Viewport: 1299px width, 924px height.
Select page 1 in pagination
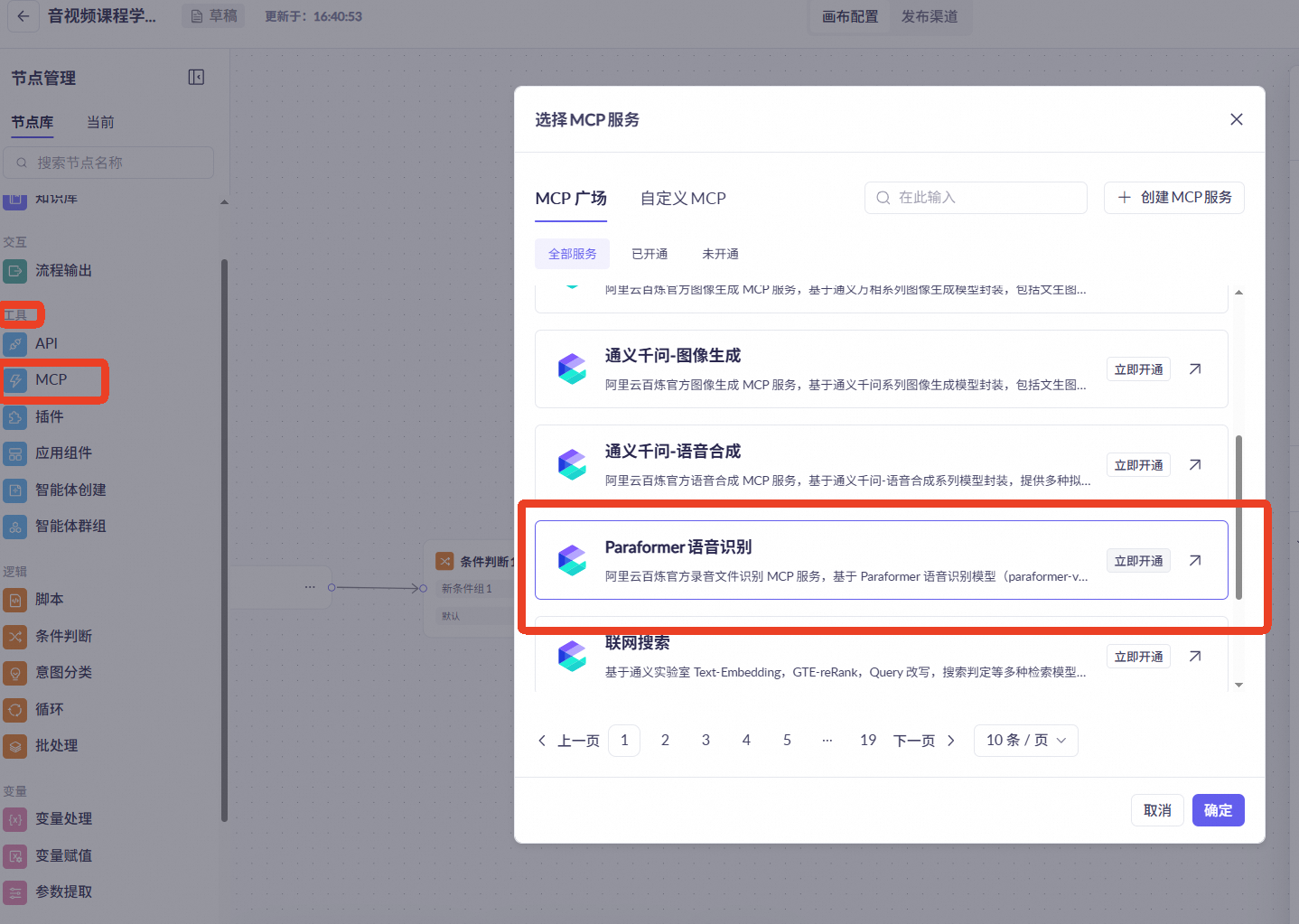click(x=624, y=741)
